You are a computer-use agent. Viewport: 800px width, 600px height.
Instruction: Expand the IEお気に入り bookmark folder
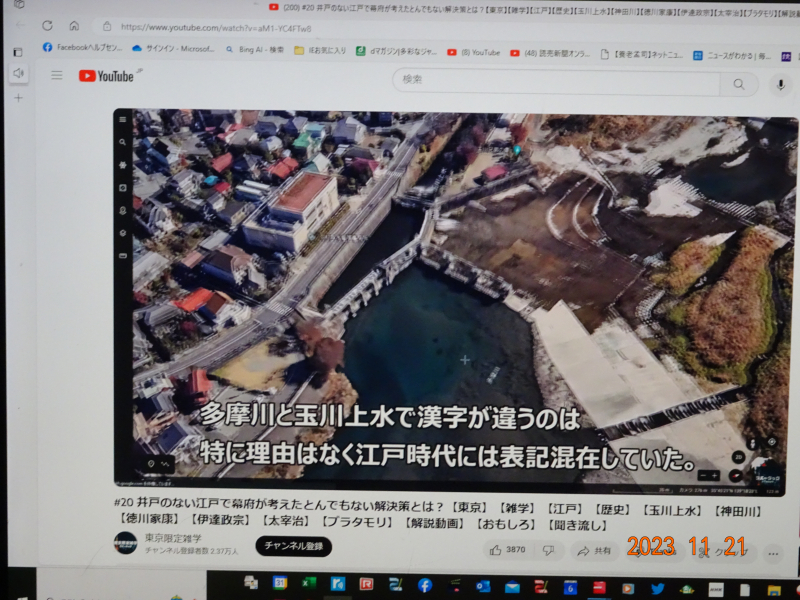tap(320, 51)
